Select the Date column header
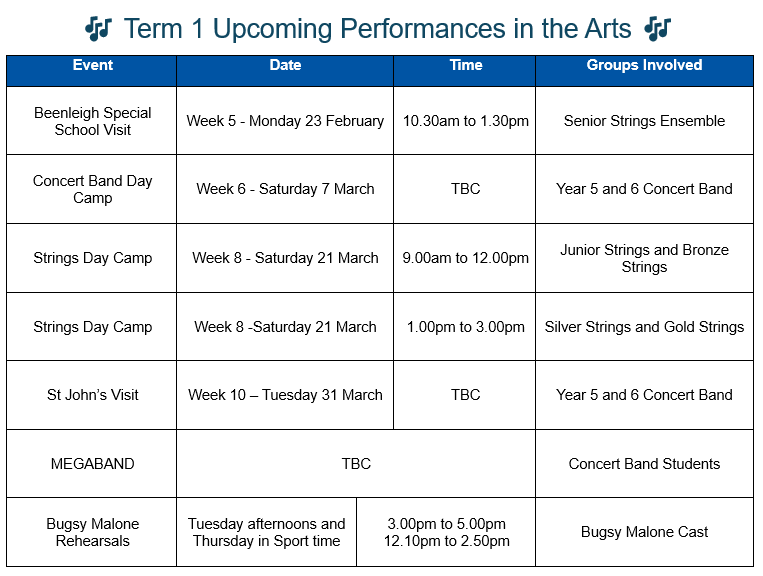Screen dimensions: 763x576 pyautogui.click(x=285, y=66)
